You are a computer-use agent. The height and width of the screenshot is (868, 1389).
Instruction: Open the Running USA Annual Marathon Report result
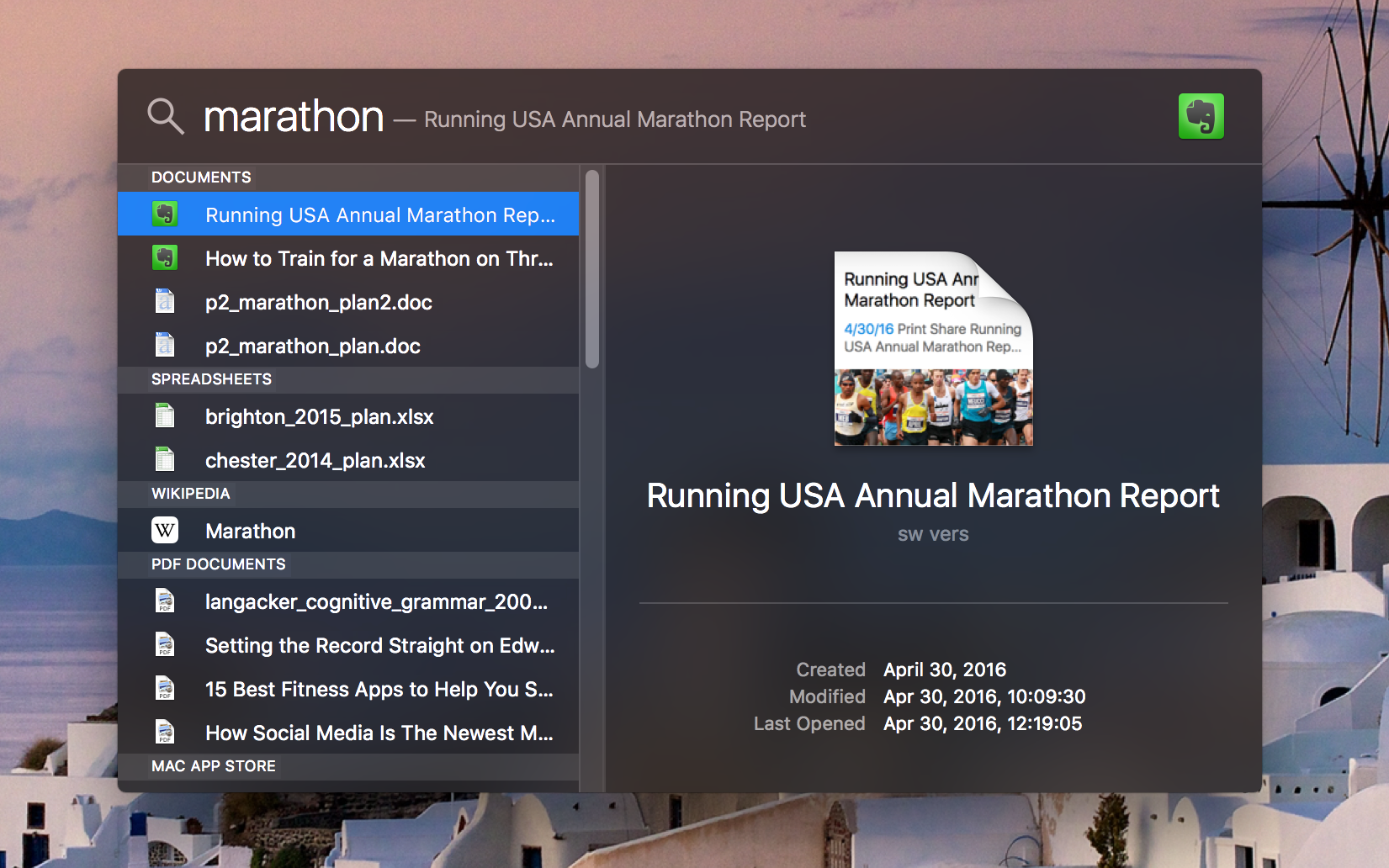[379, 214]
